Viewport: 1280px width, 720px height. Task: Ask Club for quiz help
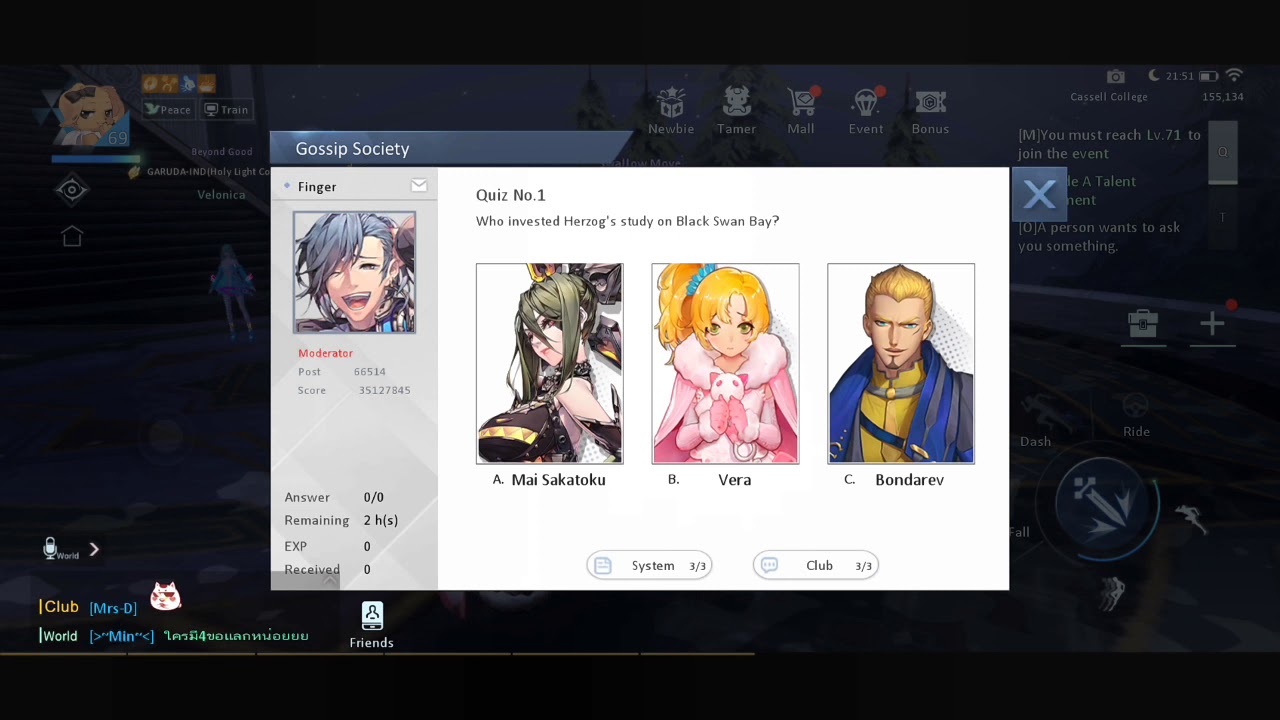tap(815, 566)
